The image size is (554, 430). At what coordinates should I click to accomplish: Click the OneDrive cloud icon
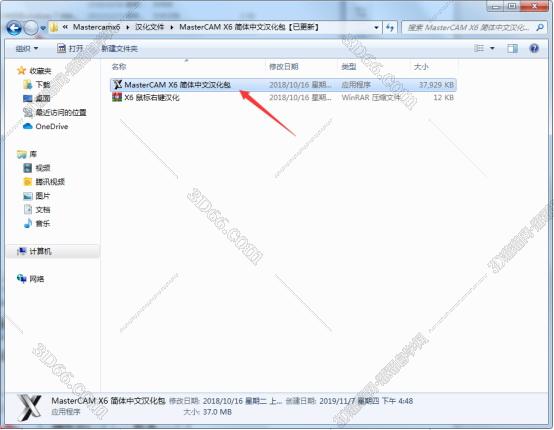28,126
